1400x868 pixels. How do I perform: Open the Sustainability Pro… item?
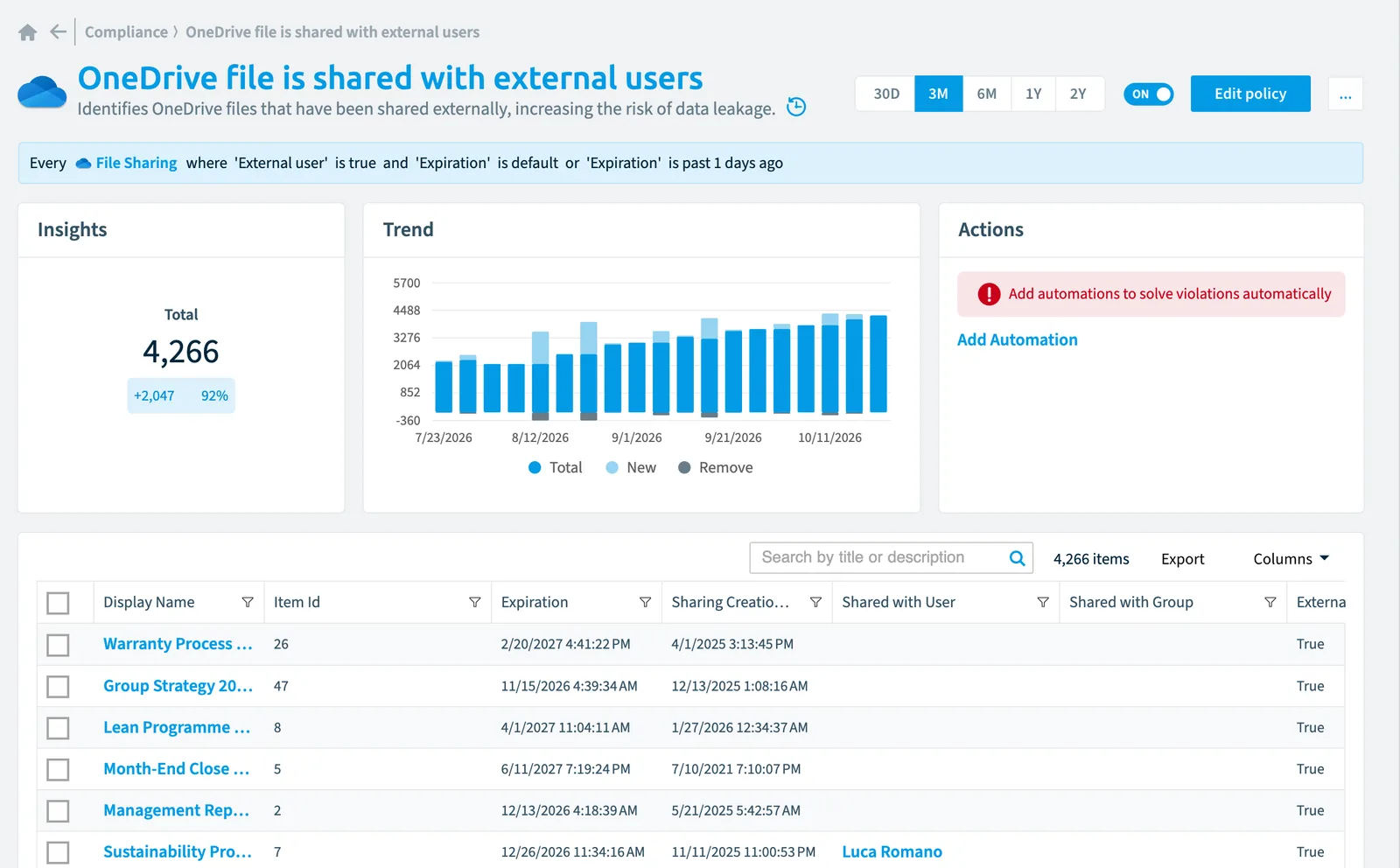tap(178, 852)
